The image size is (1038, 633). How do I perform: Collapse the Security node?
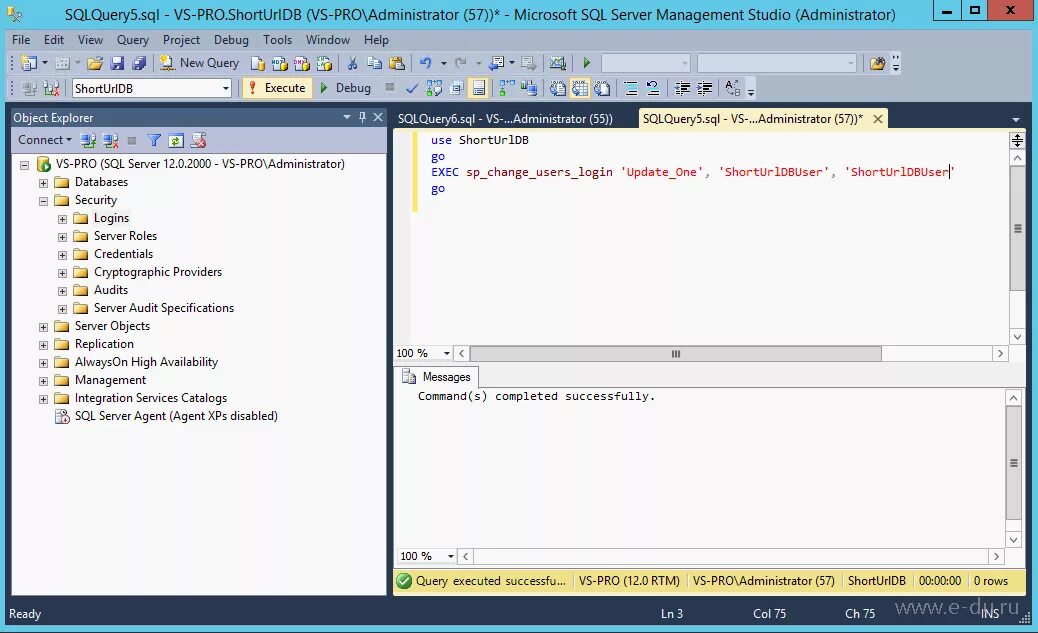(44, 199)
